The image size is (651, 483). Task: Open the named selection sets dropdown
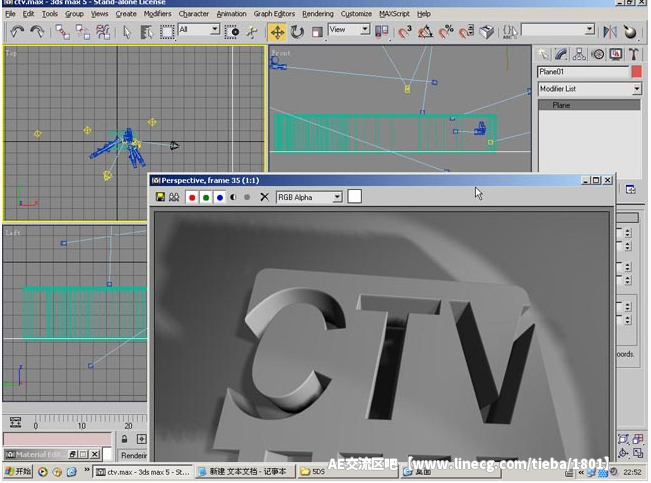590,29
